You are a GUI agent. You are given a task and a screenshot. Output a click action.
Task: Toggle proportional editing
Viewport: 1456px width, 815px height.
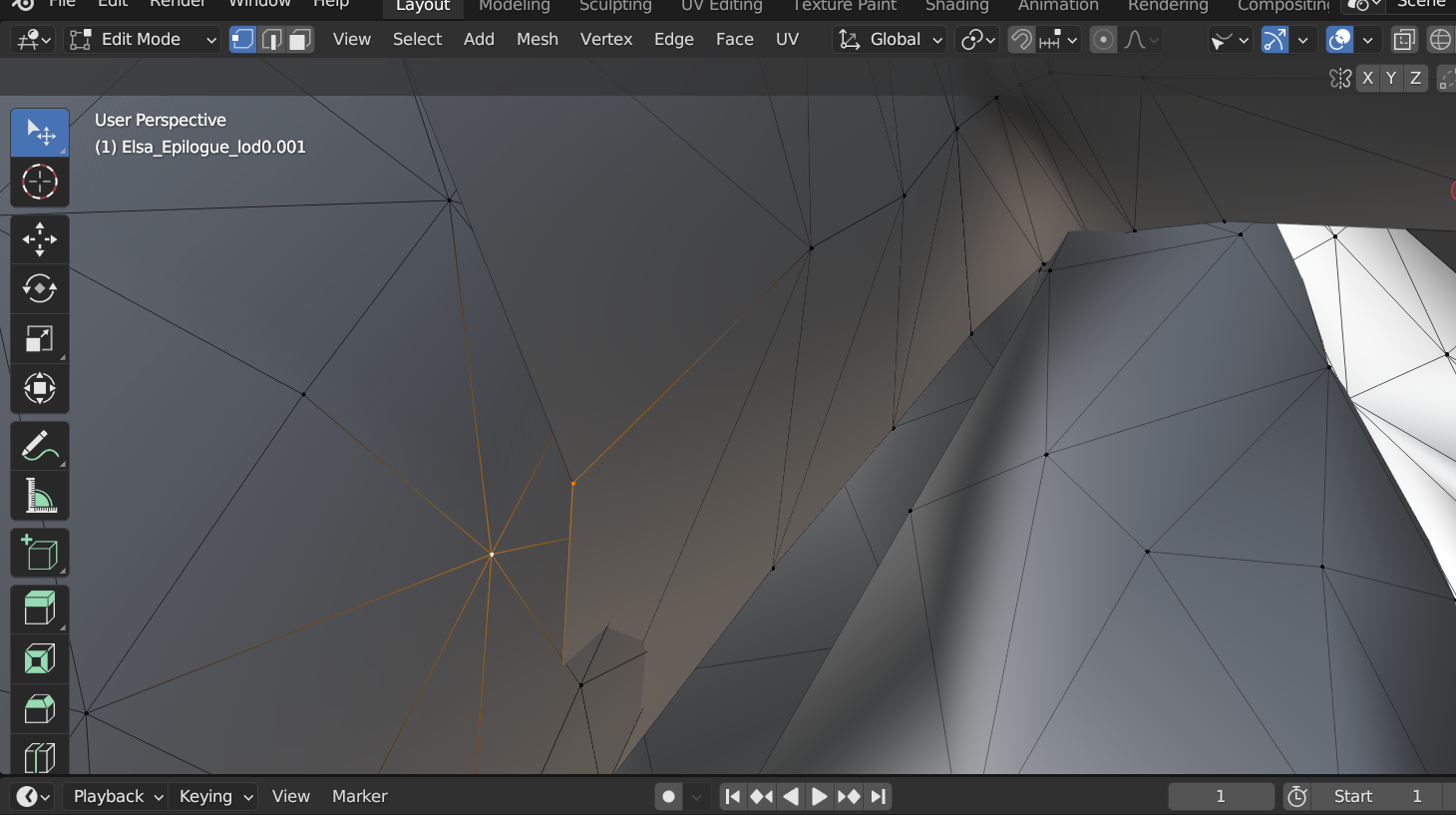coord(1103,39)
